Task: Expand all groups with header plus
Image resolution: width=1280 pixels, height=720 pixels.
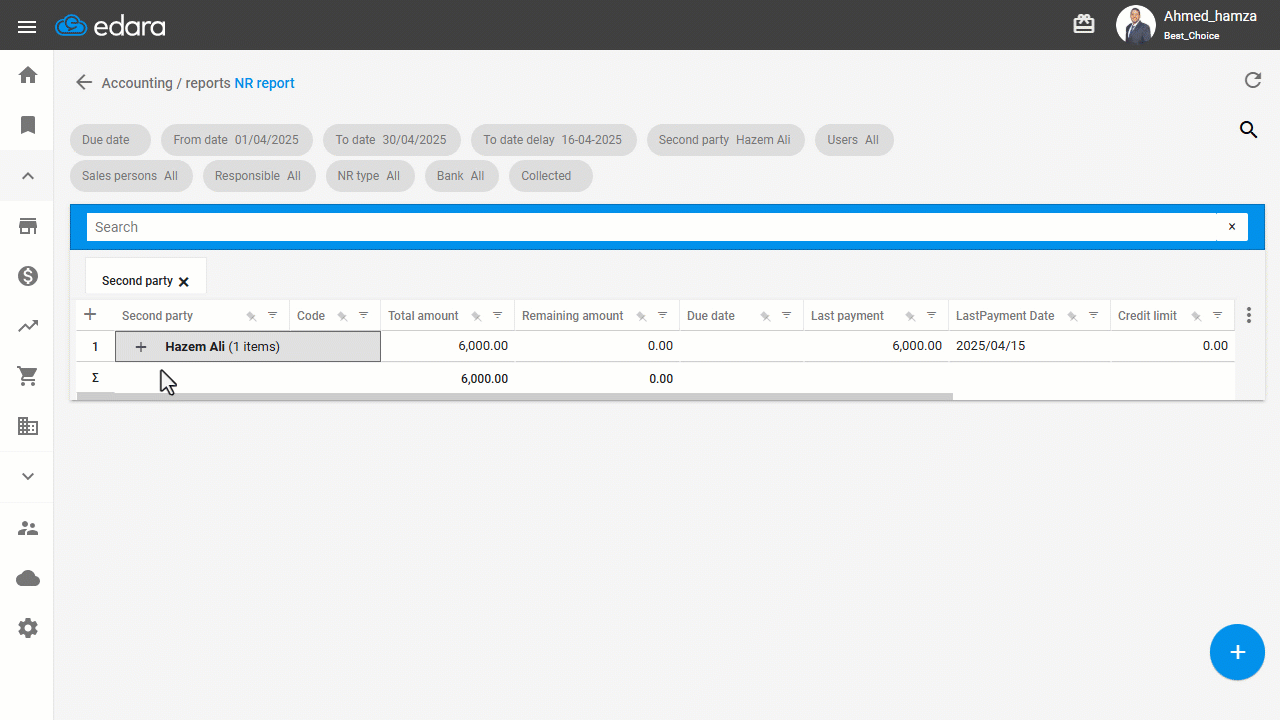Action: [x=90, y=314]
